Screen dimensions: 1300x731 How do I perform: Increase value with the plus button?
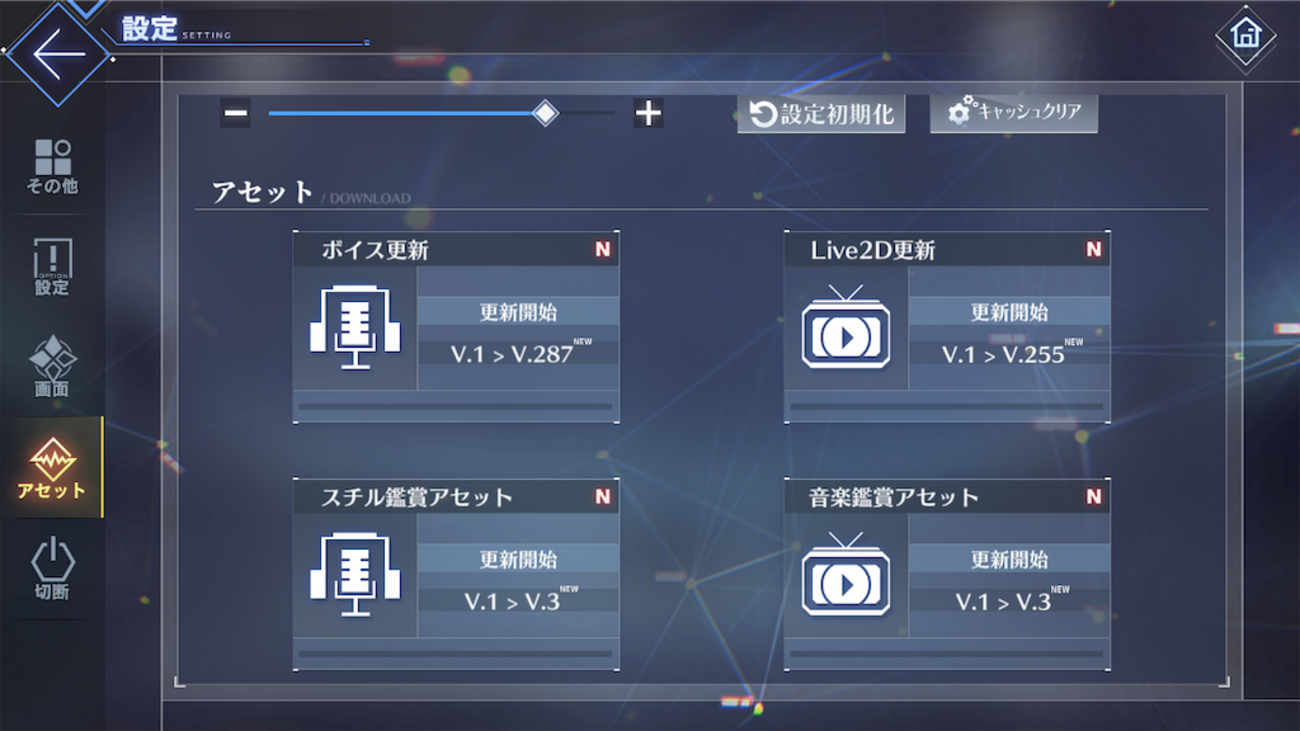[x=648, y=113]
